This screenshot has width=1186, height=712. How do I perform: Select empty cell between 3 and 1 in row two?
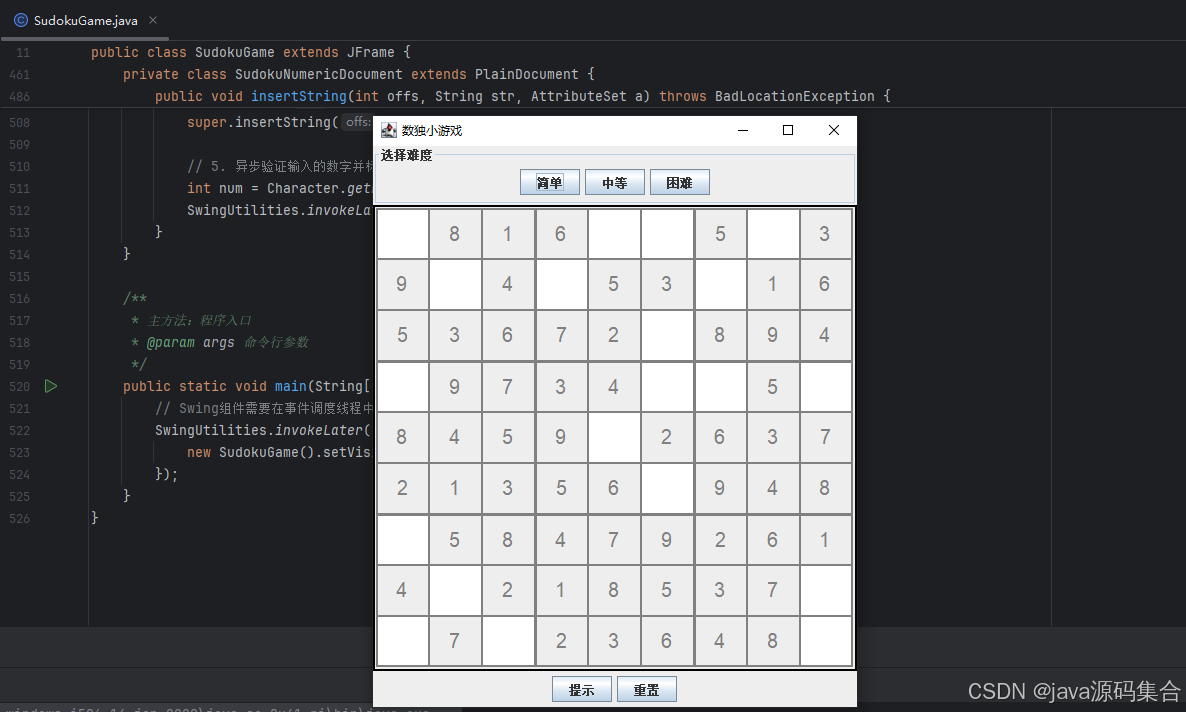(721, 284)
